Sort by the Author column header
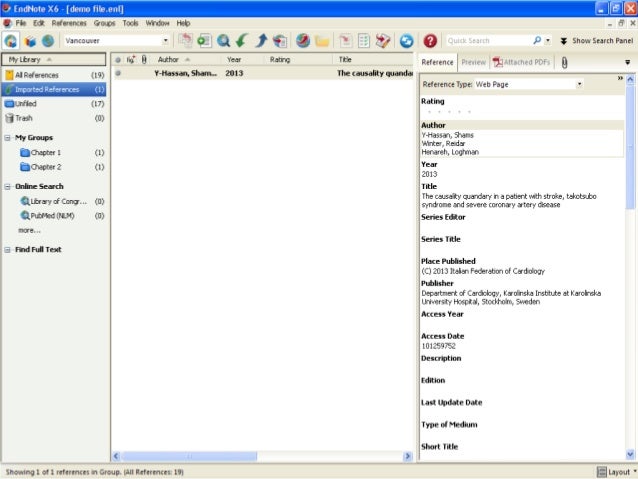 (186, 60)
